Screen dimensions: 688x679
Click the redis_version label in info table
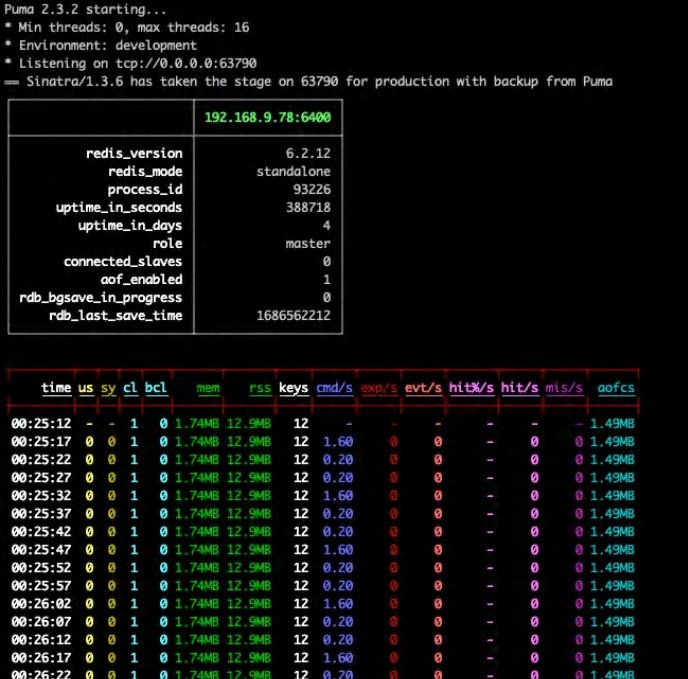tap(137, 153)
